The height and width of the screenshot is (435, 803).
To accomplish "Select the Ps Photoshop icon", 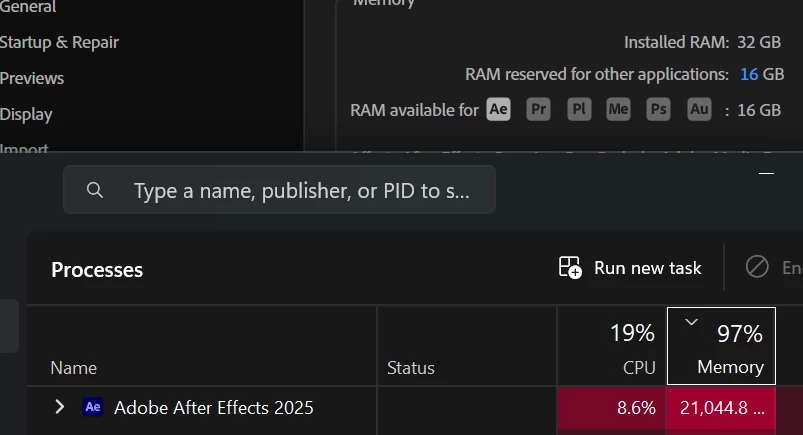I will point(658,109).
